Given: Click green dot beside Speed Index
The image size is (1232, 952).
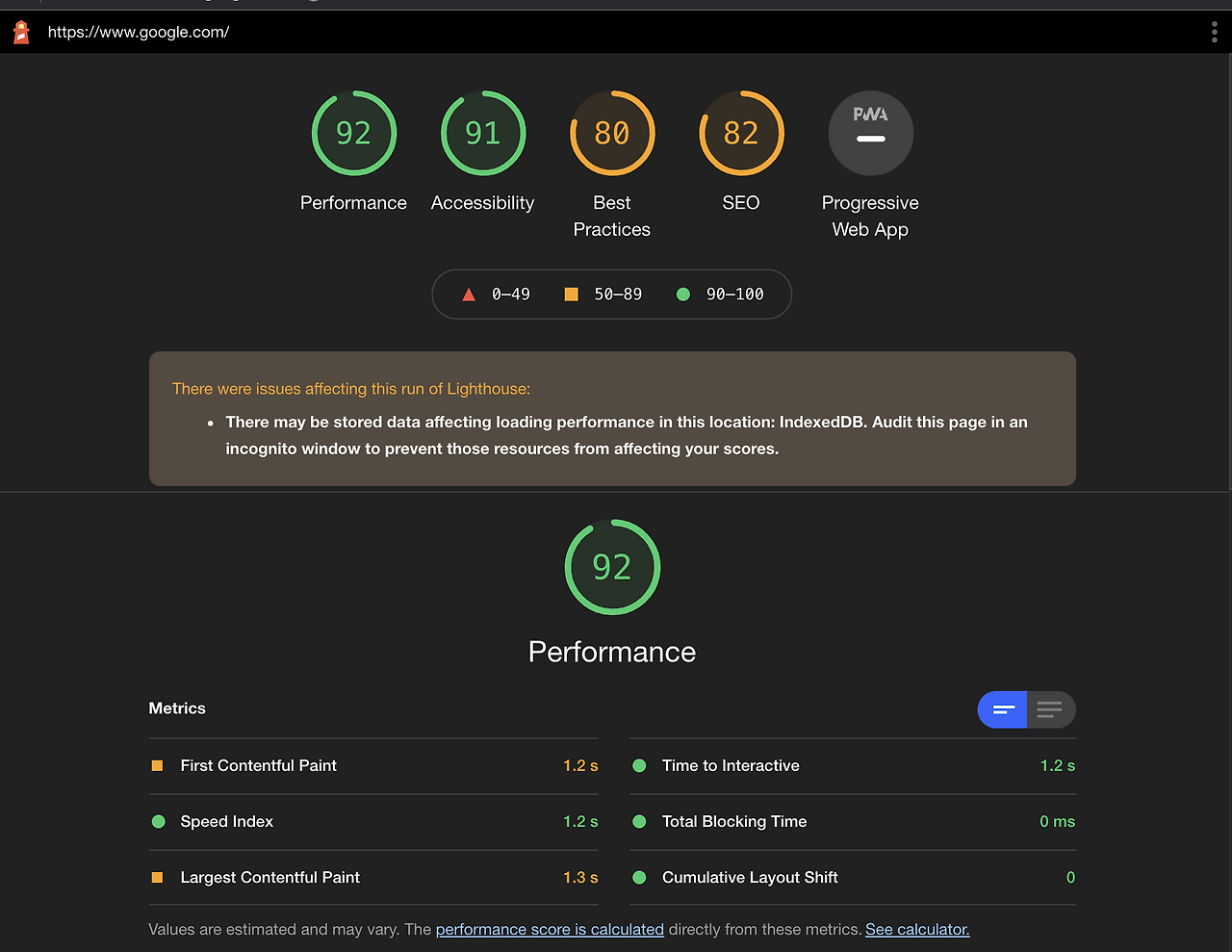Looking at the screenshot, I should [158, 822].
